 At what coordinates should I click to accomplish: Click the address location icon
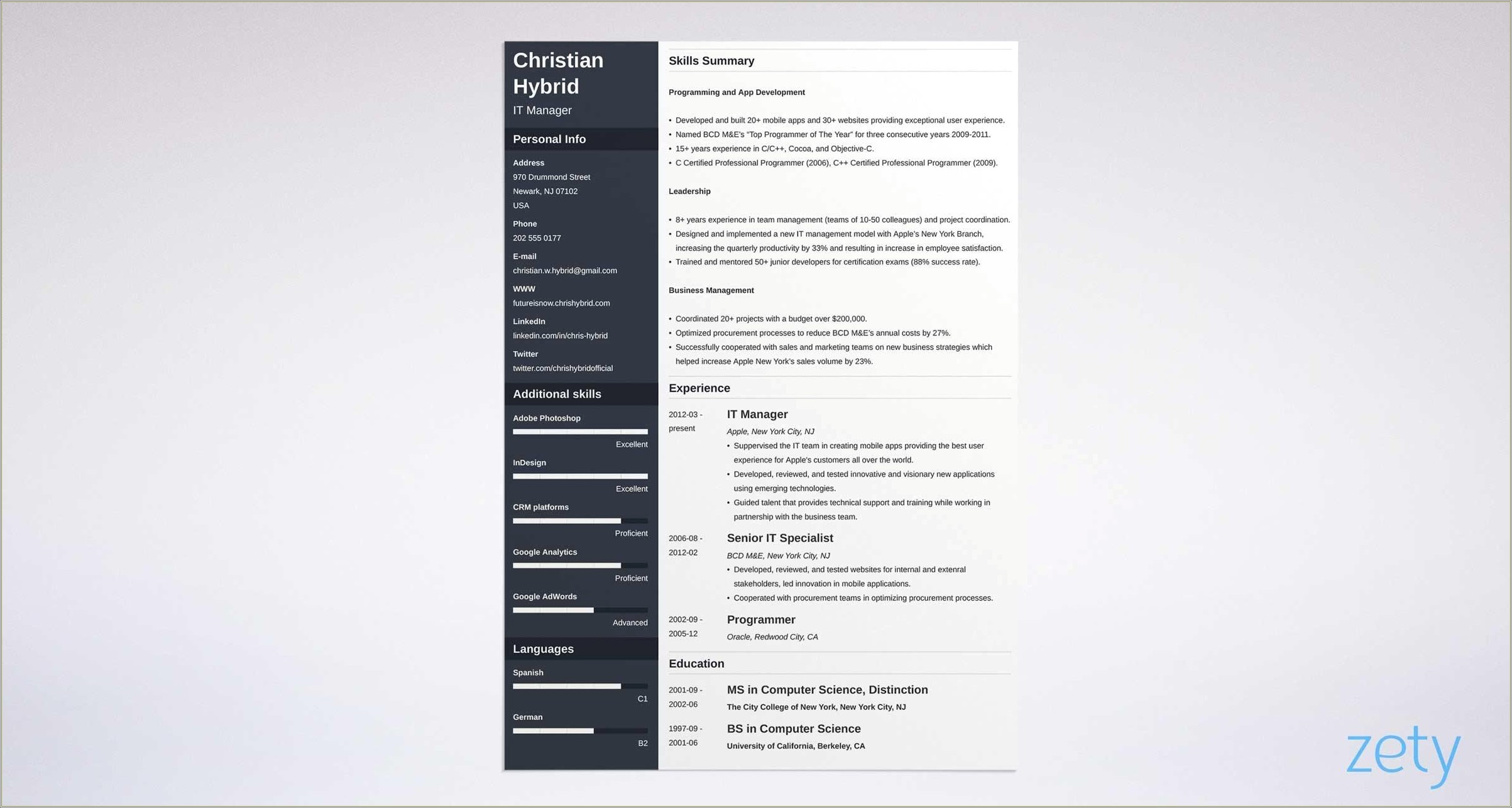point(528,162)
